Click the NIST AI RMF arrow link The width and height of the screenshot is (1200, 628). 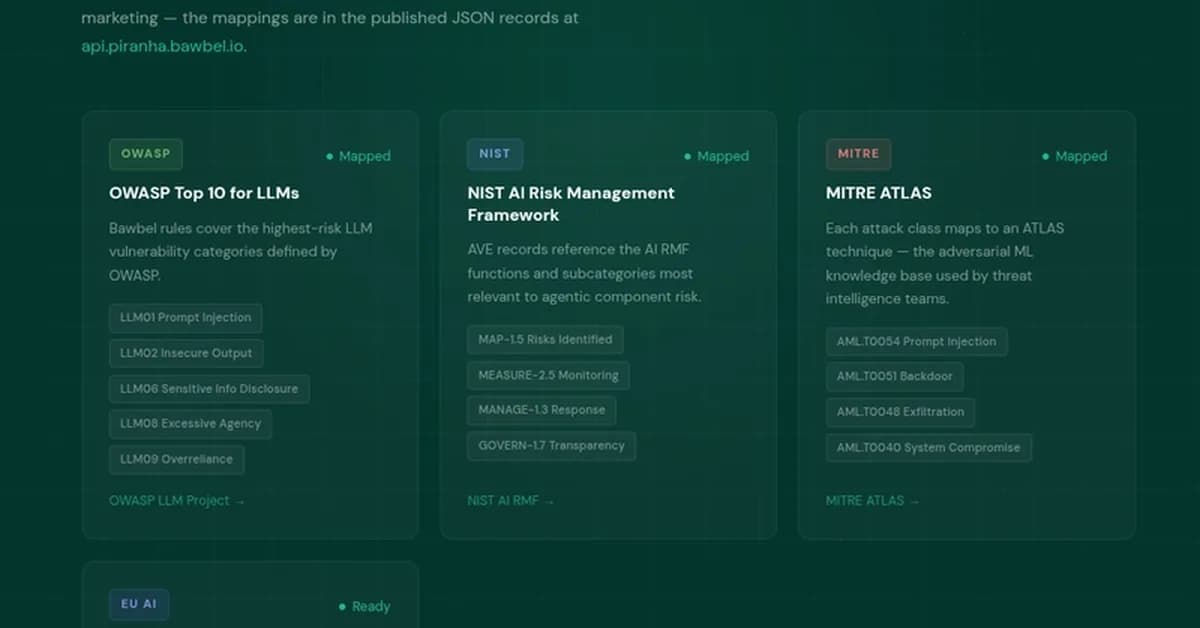coord(511,500)
